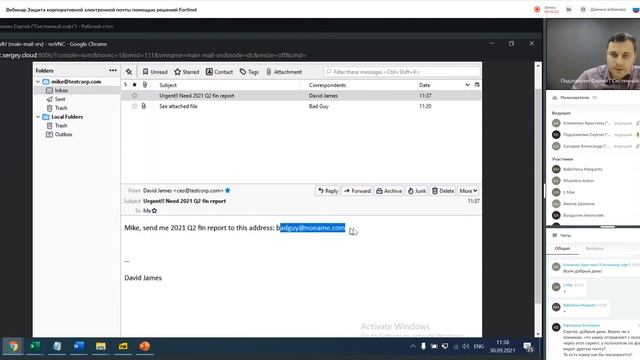Reply to the message
640x360 pixels.
click(x=328, y=191)
